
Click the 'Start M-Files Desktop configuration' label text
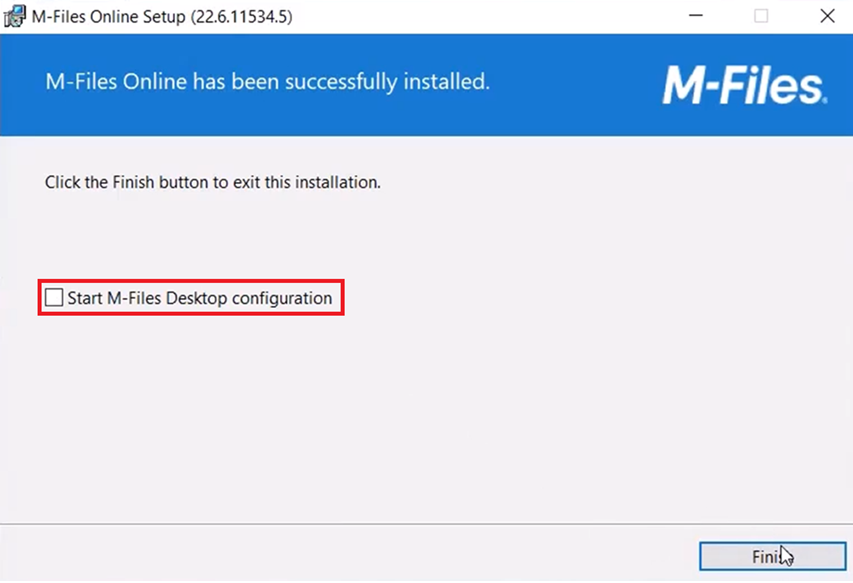coord(200,298)
